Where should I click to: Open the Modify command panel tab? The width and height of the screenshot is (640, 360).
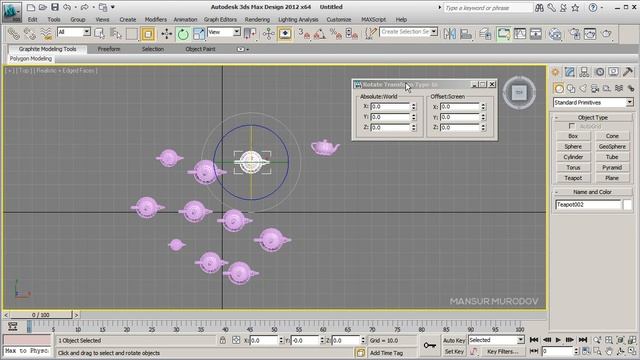click(x=570, y=72)
